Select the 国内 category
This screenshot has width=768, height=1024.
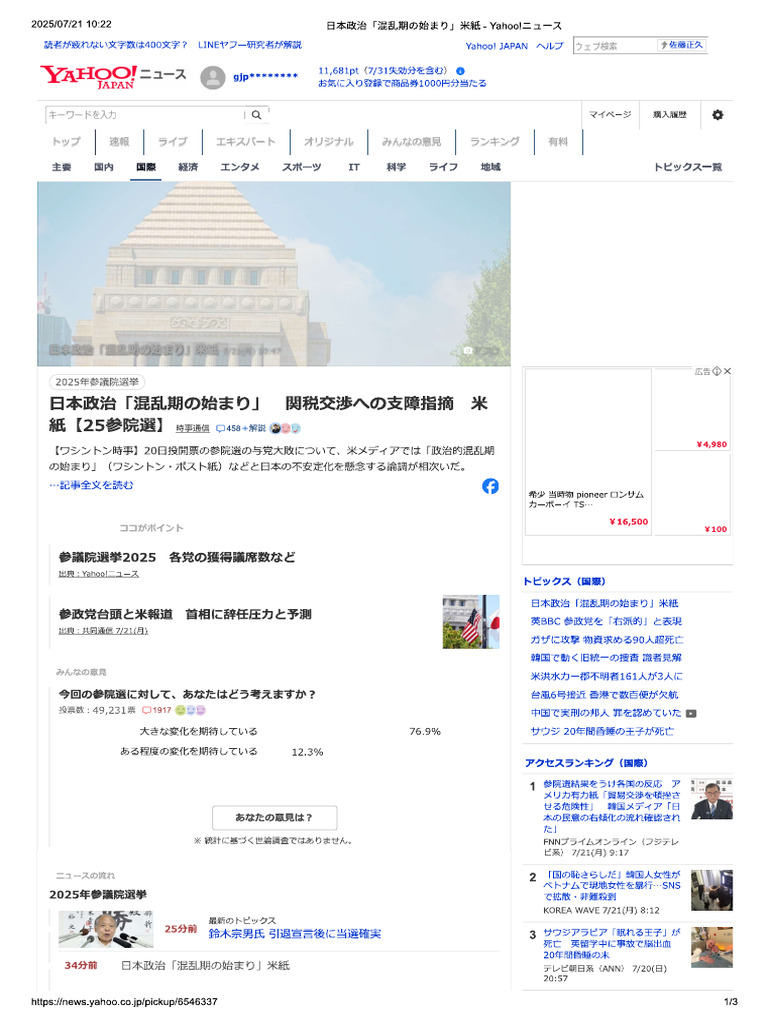[103, 167]
